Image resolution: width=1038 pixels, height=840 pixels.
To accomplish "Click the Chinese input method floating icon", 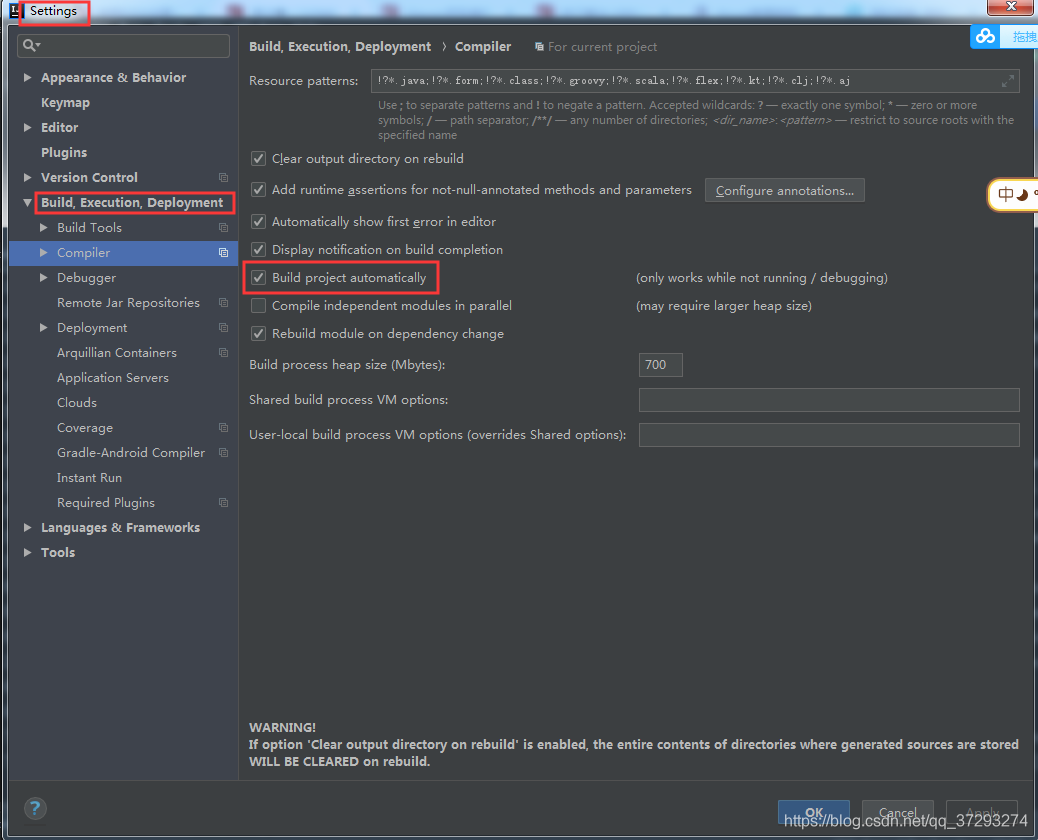I will click(x=1013, y=195).
